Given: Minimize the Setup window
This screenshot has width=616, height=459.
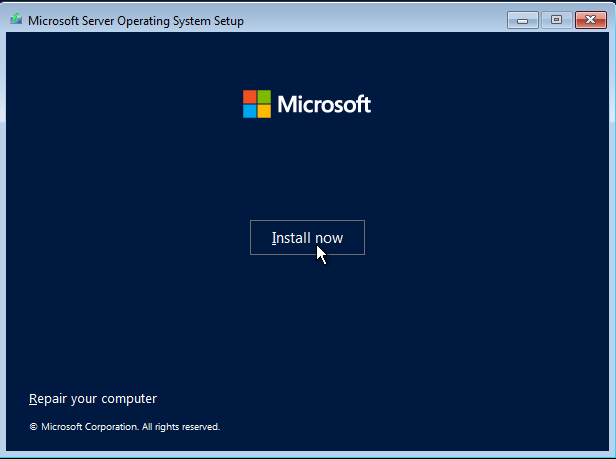Looking at the screenshot, I should pos(522,20).
